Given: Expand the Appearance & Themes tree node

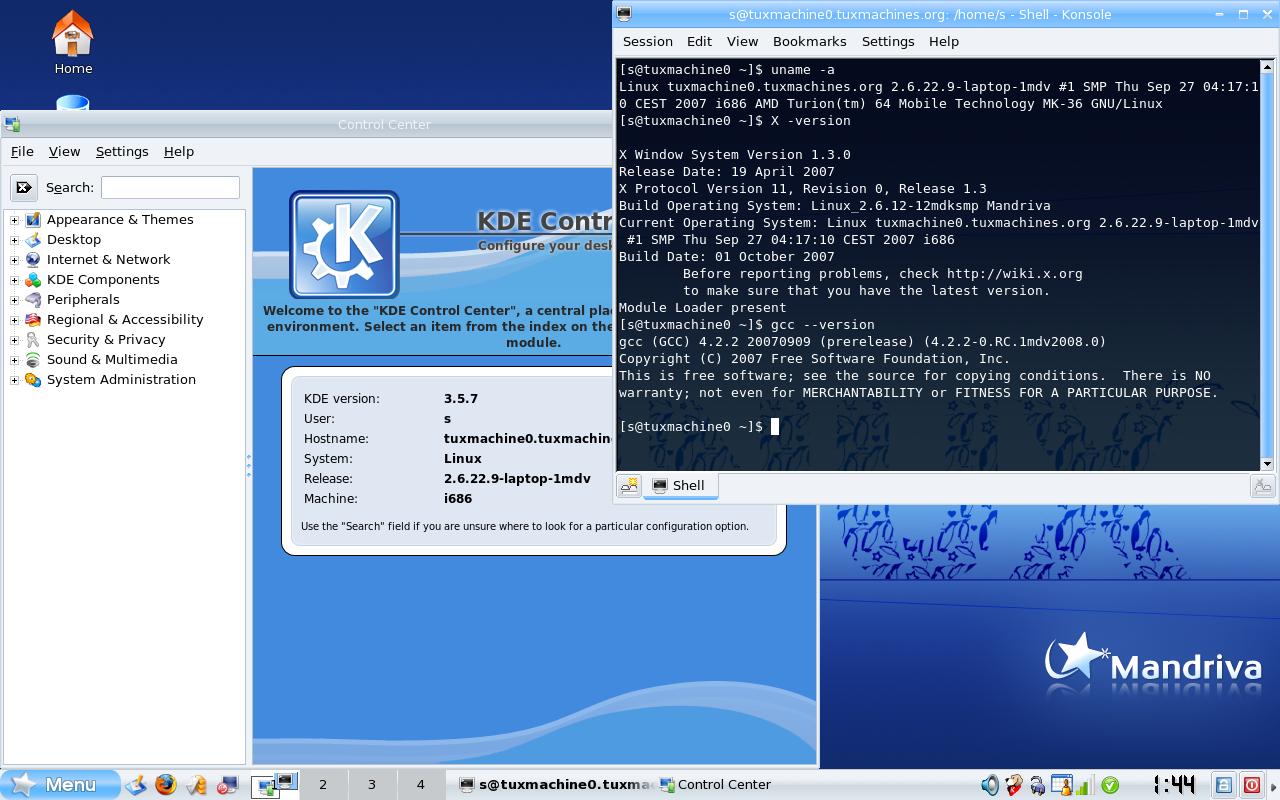Looking at the screenshot, I should click(x=15, y=220).
